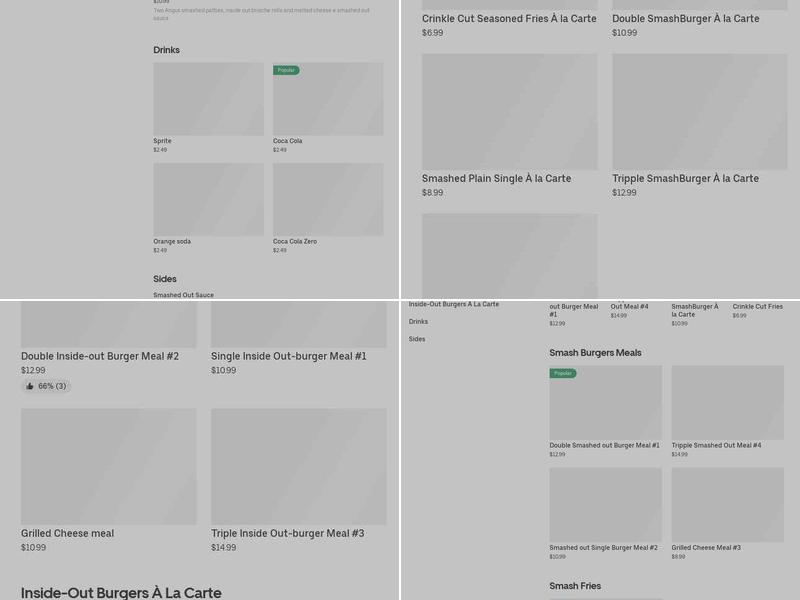Click $12.99 price under Tripple SmashBurger À la Carte
This screenshot has height=600, width=800.
click(x=624, y=193)
